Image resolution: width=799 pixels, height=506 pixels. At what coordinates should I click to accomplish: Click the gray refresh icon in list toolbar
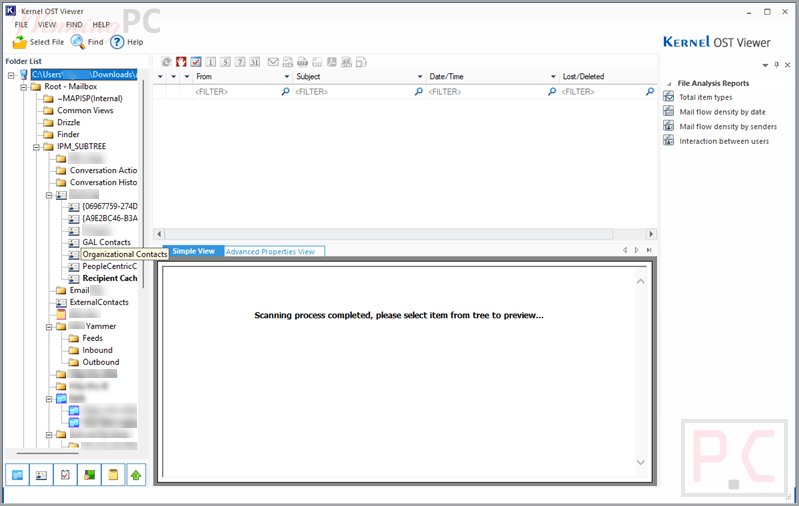[x=166, y=62]
